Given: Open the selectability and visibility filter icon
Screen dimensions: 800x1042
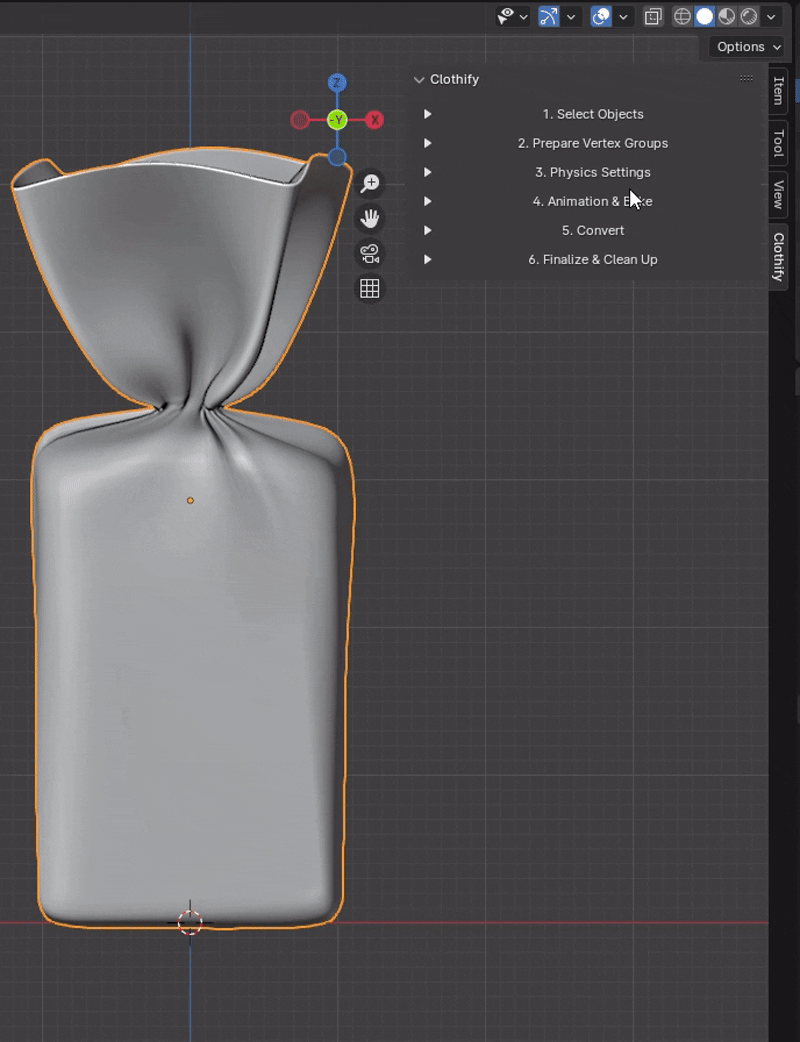Looking at the screenshot, I should 506,16.
